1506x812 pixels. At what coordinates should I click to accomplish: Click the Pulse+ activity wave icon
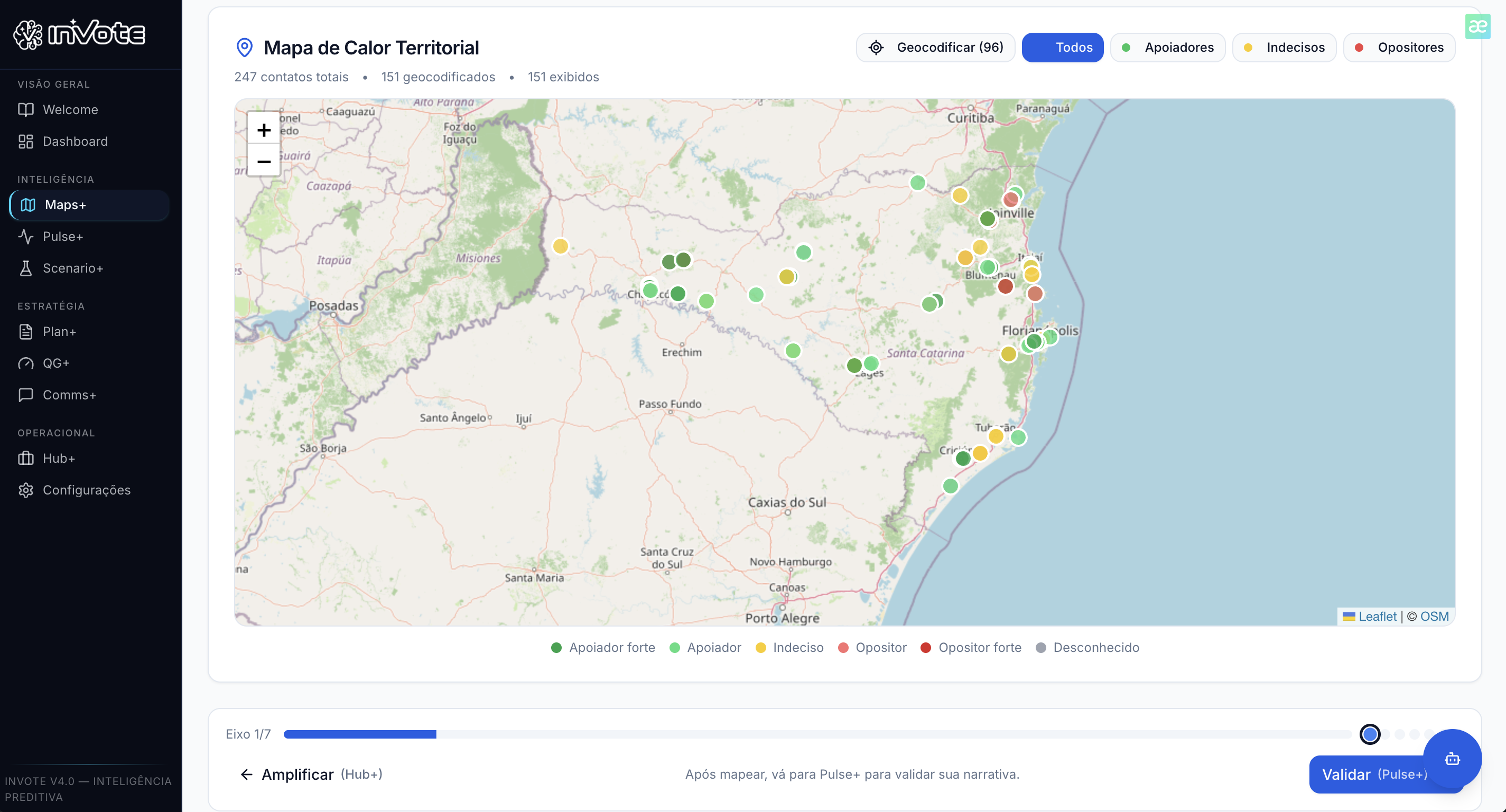coord(26,236)
